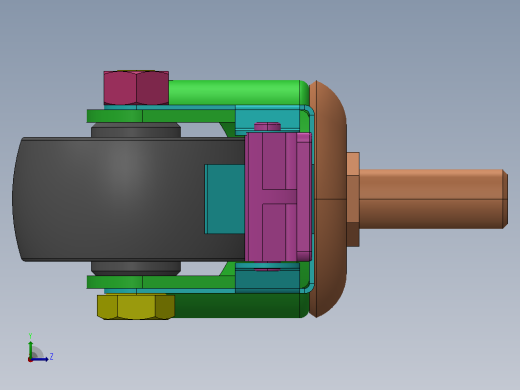Pick the teal rectangle inside the wheel
Viewport: 520px width, 390px height.
pyautogui.click(x=224, y=199)
